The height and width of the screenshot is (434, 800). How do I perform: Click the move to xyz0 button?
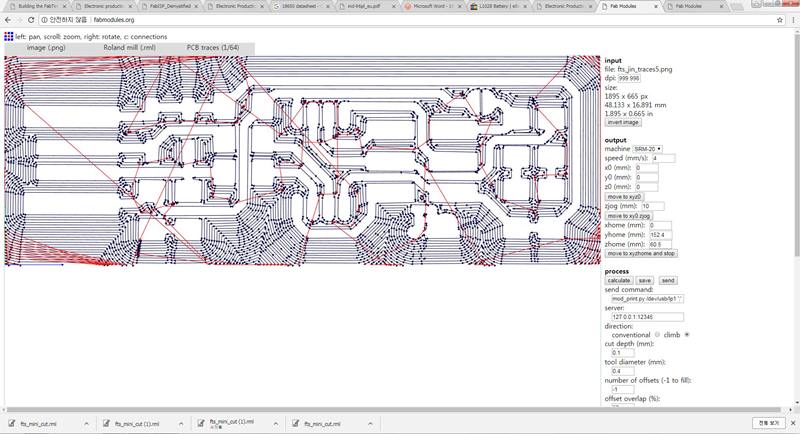[x=624, y=196]
